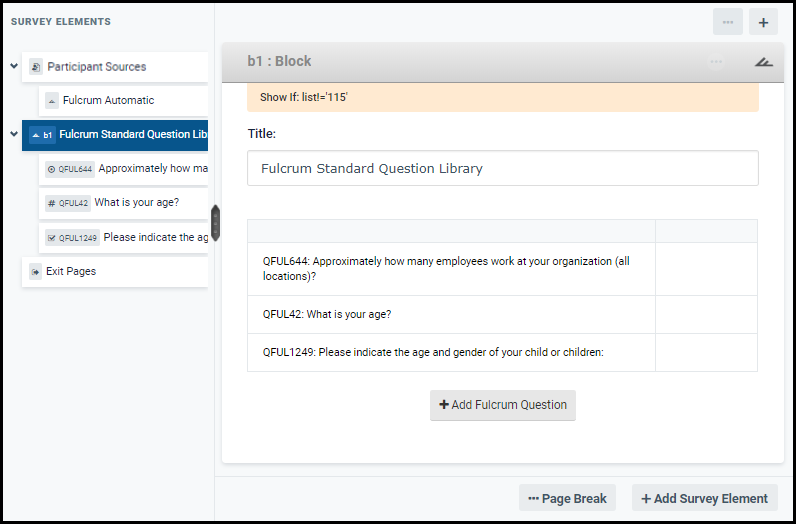Select 'What is your age?' in tree

tap(123, 203)
